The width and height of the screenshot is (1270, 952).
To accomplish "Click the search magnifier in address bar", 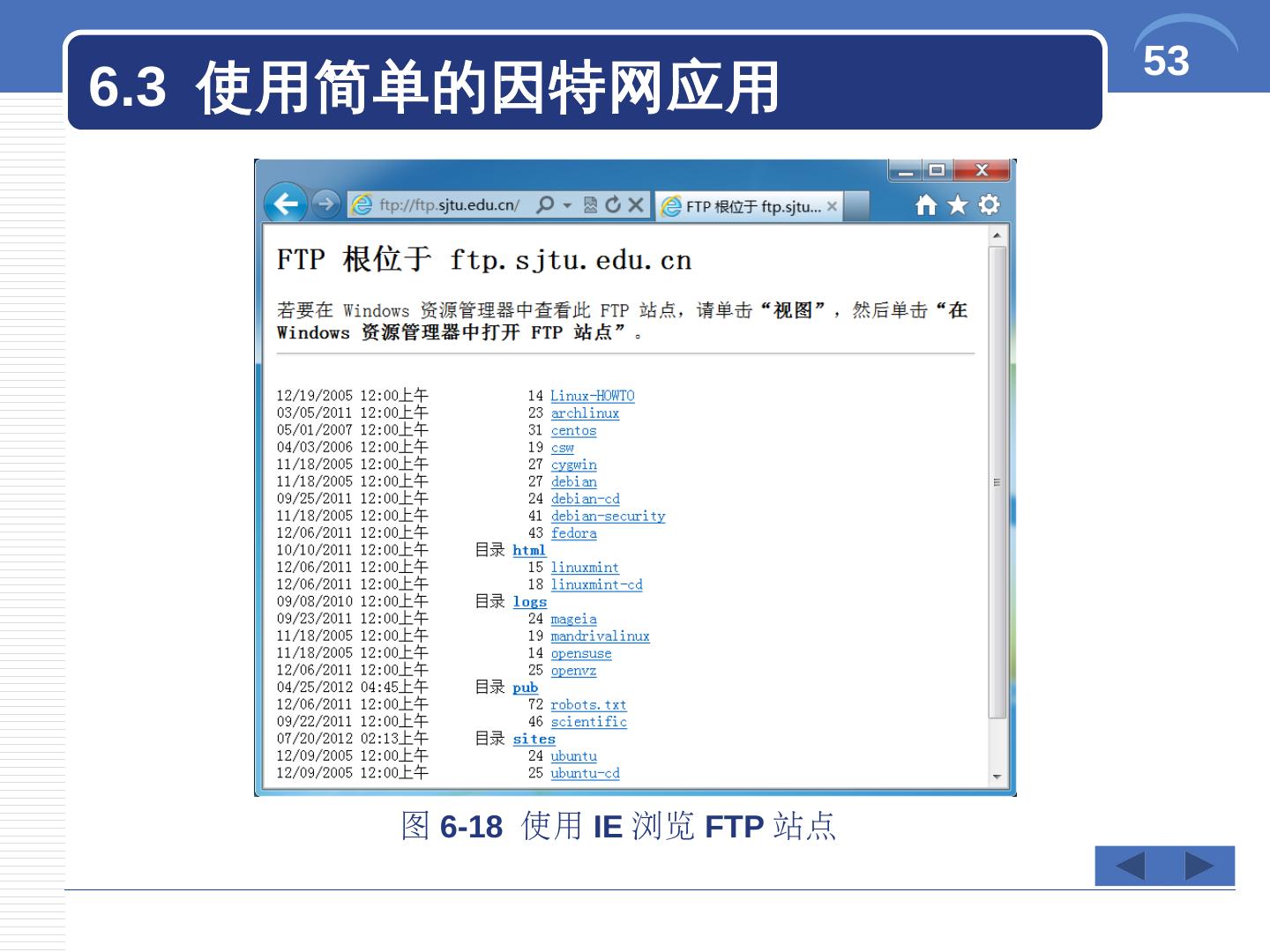I will pos(545,205).
